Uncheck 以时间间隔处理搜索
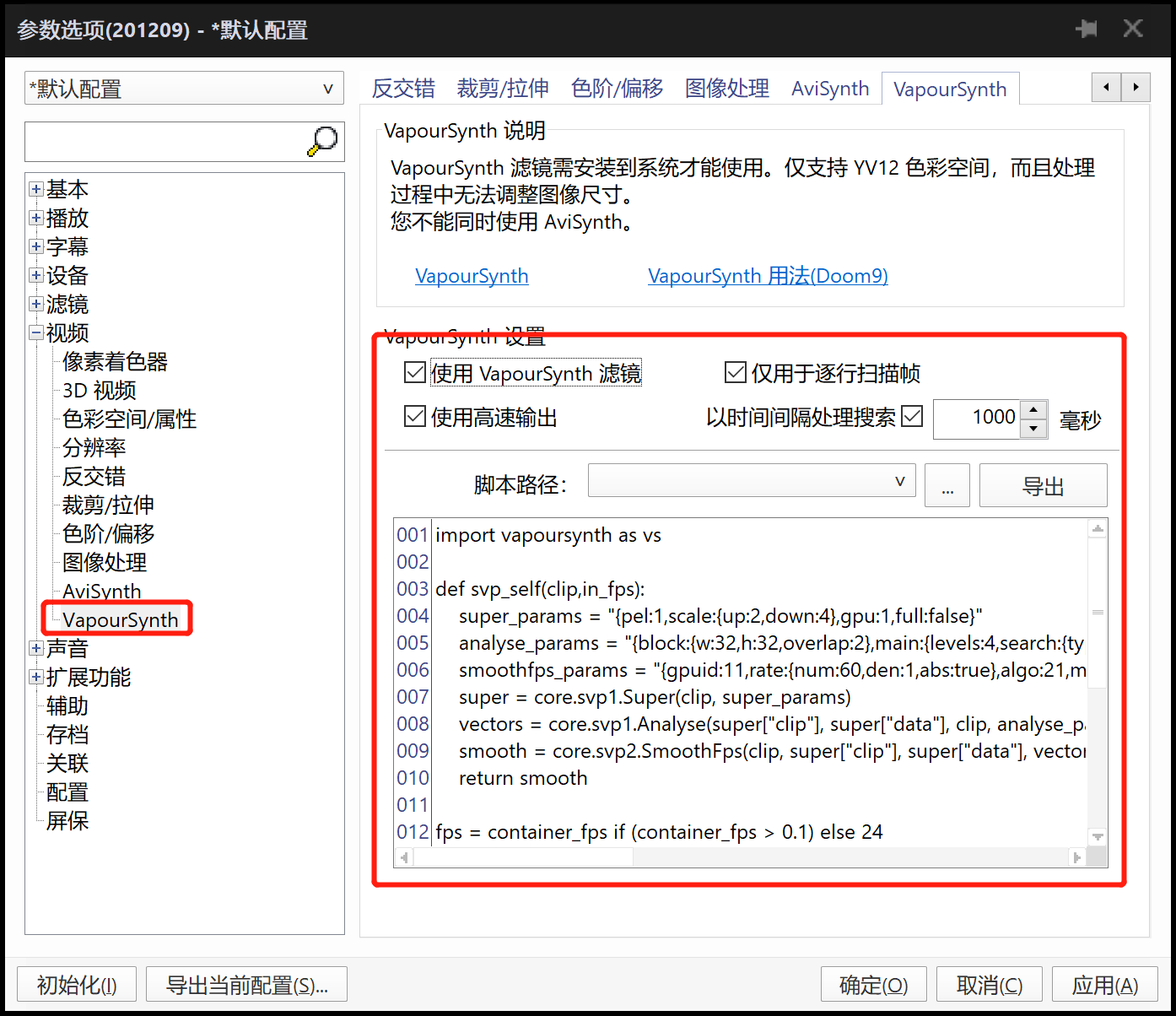1176x1016 pixels. [912, 417]
